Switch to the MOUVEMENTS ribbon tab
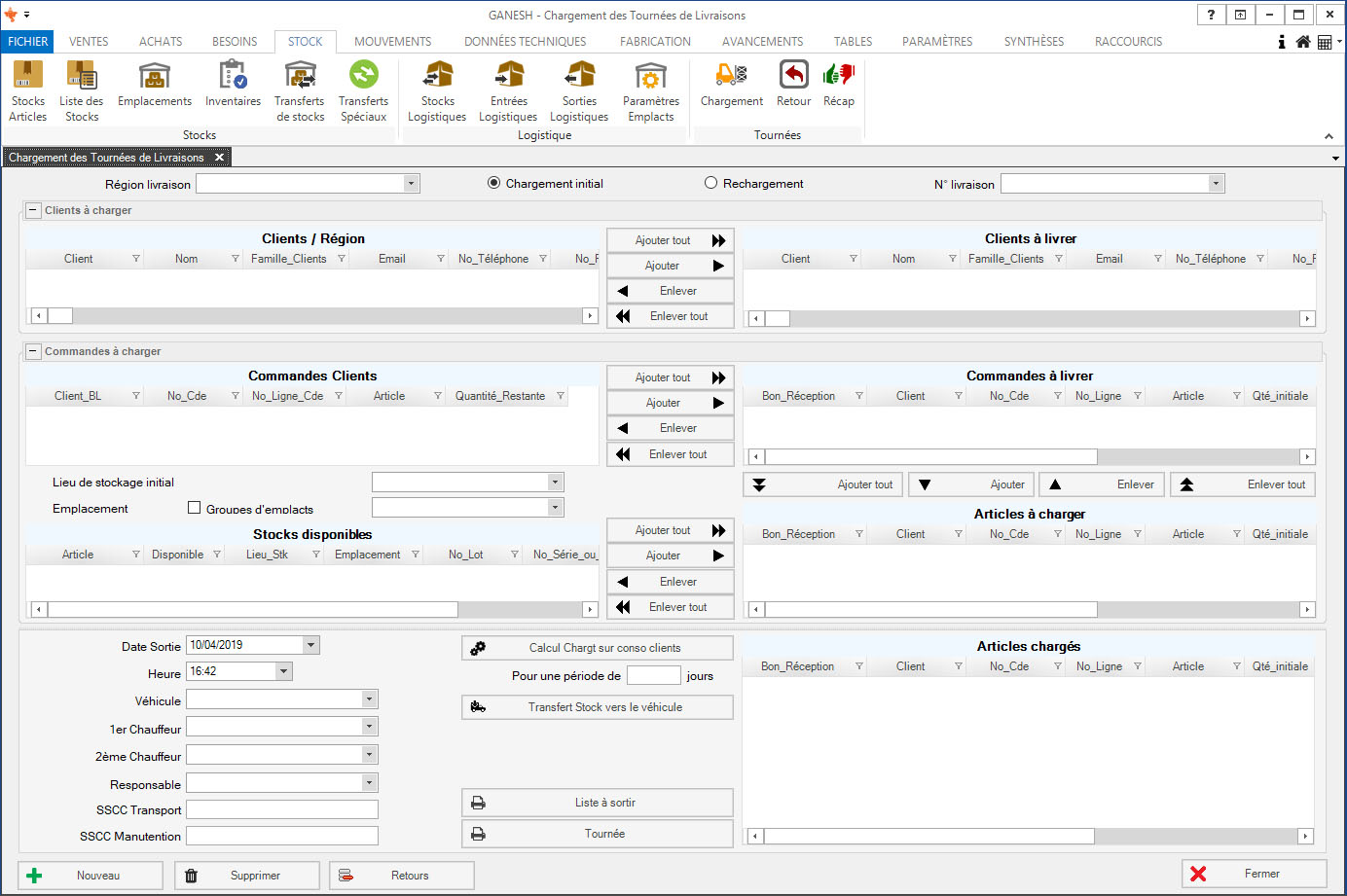 (x=392, y=42)
